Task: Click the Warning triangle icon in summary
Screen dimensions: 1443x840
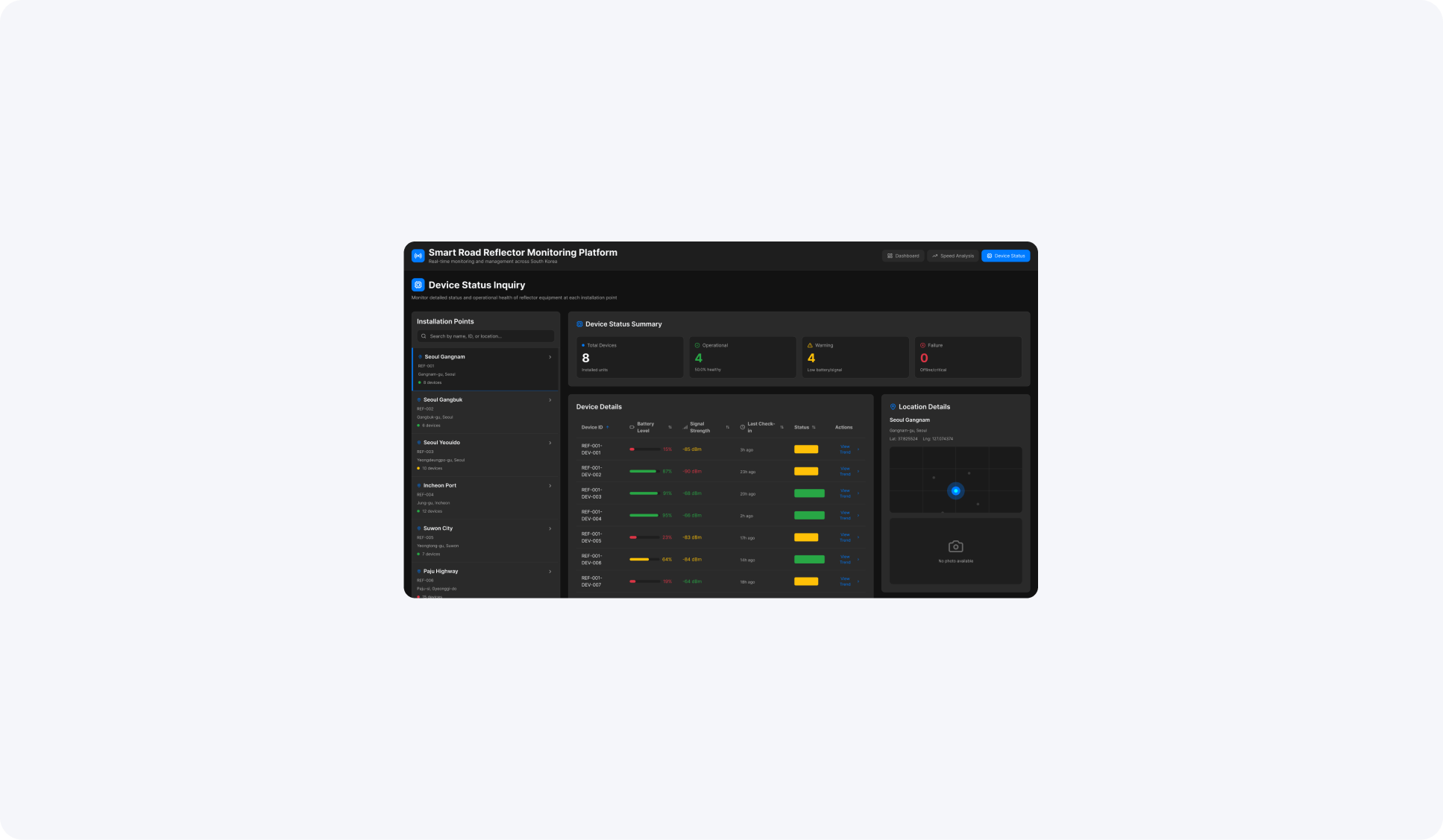Action: pos(810,345)
